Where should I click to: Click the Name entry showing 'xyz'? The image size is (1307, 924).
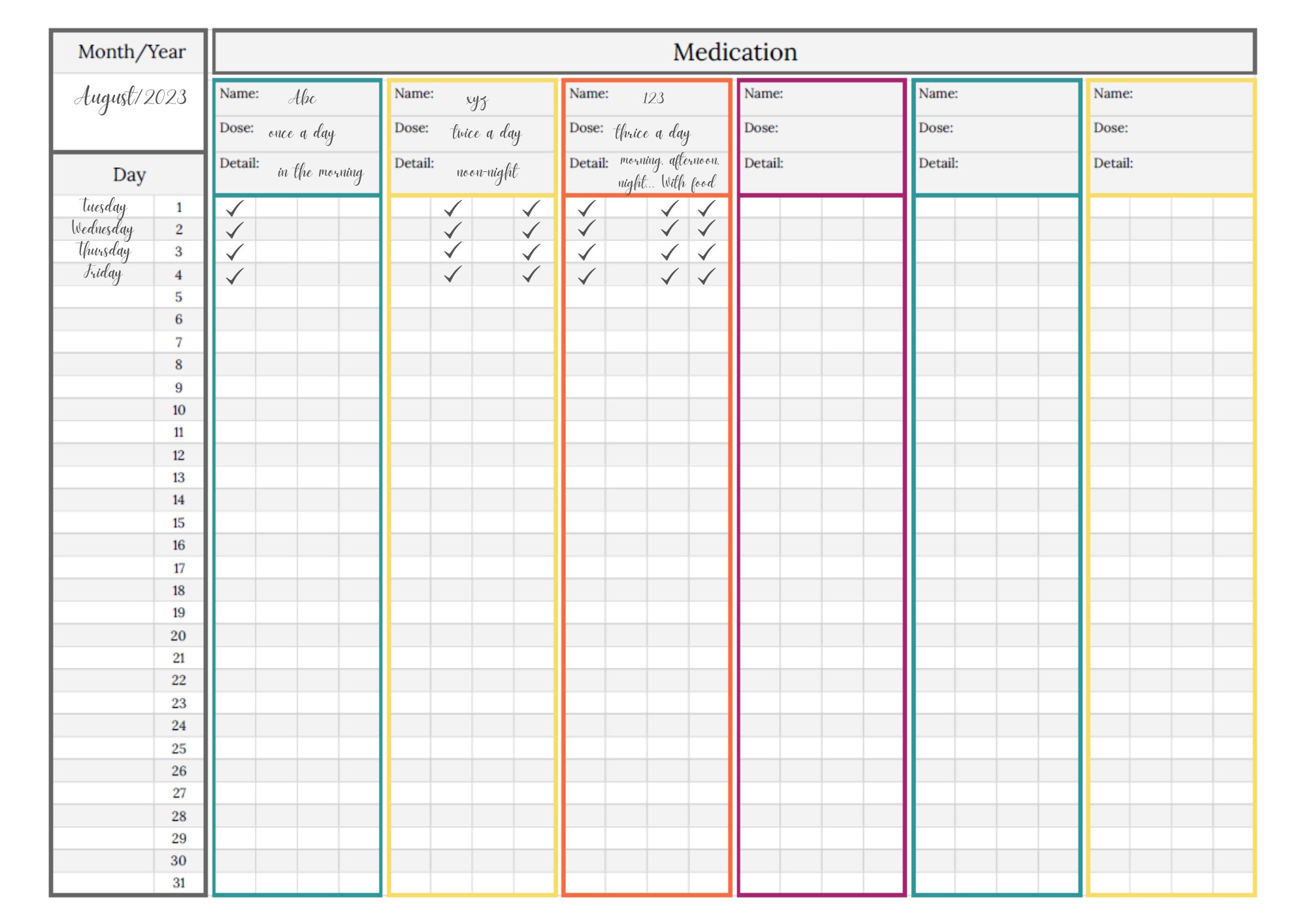point(477,100)
